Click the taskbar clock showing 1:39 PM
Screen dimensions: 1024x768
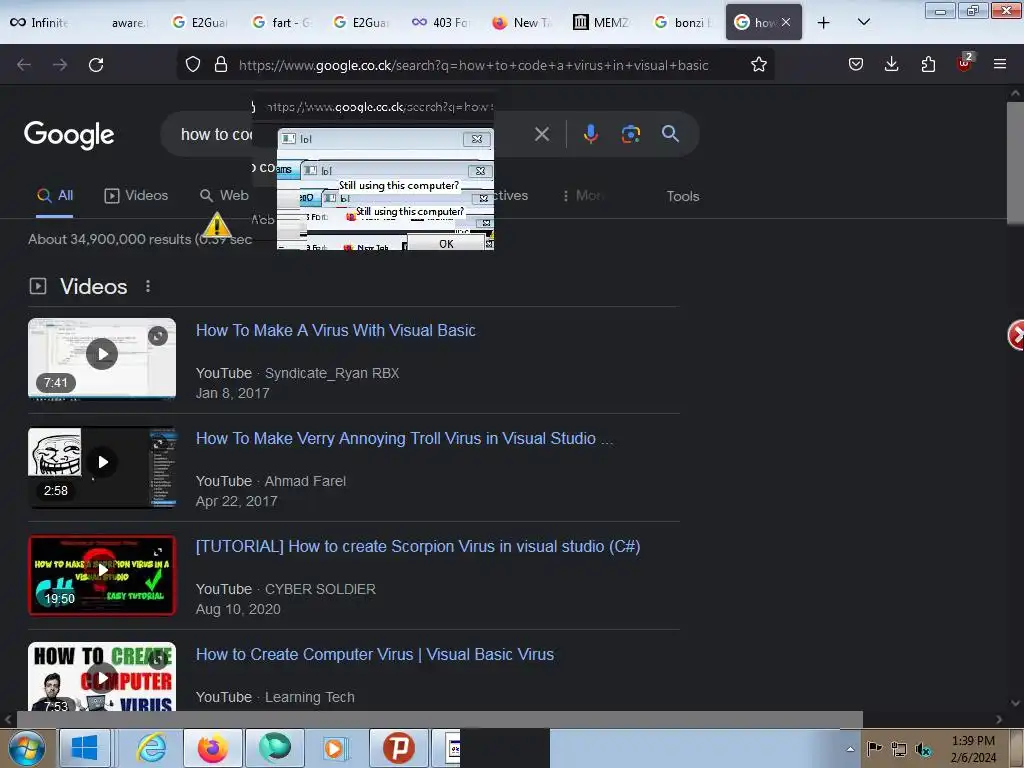(x=973, y=749)
